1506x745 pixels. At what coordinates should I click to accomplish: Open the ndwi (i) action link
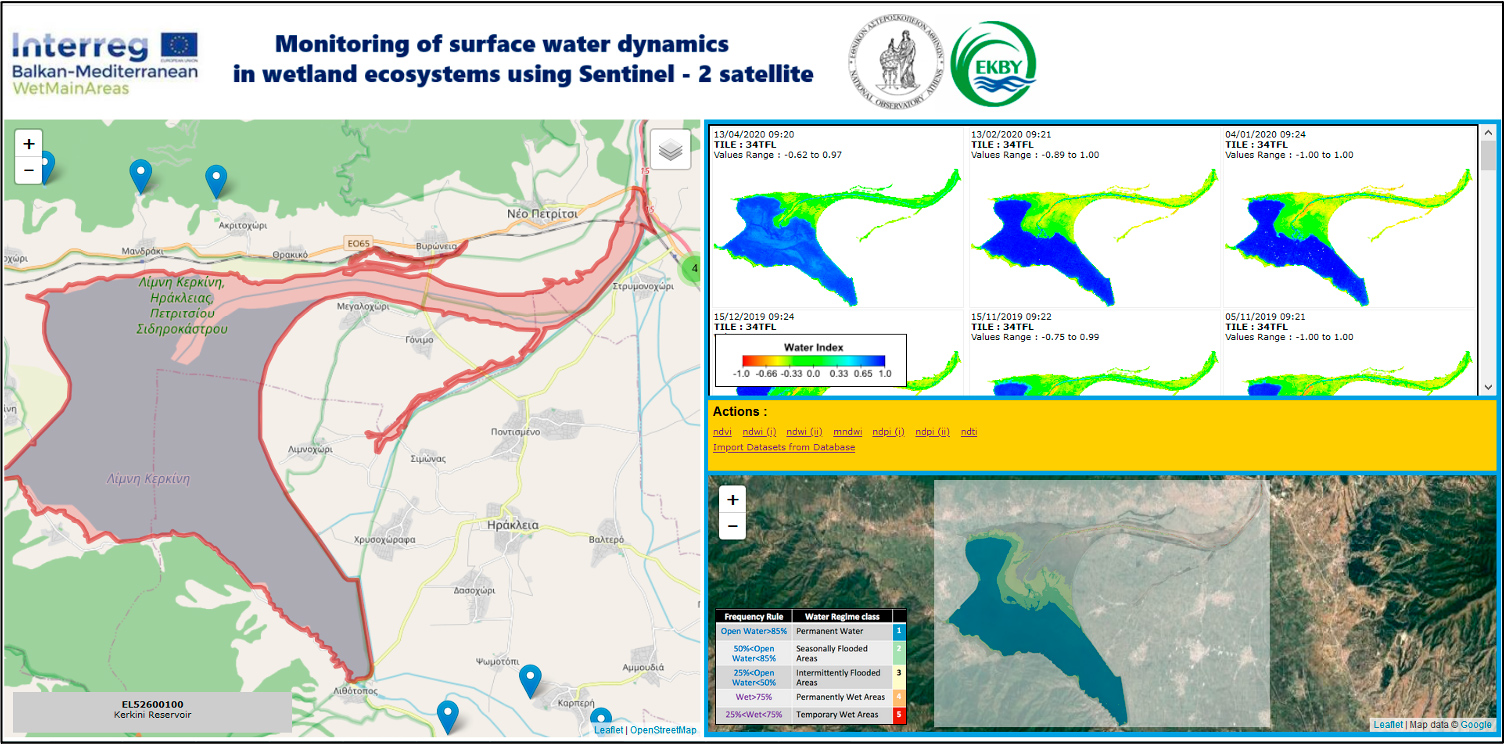click(759, 432)
